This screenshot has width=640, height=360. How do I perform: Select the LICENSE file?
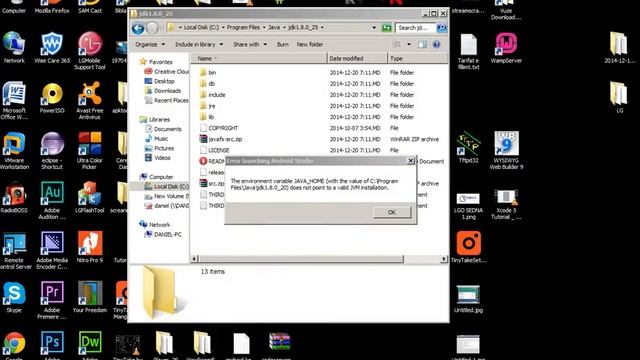tap(219, 150)
